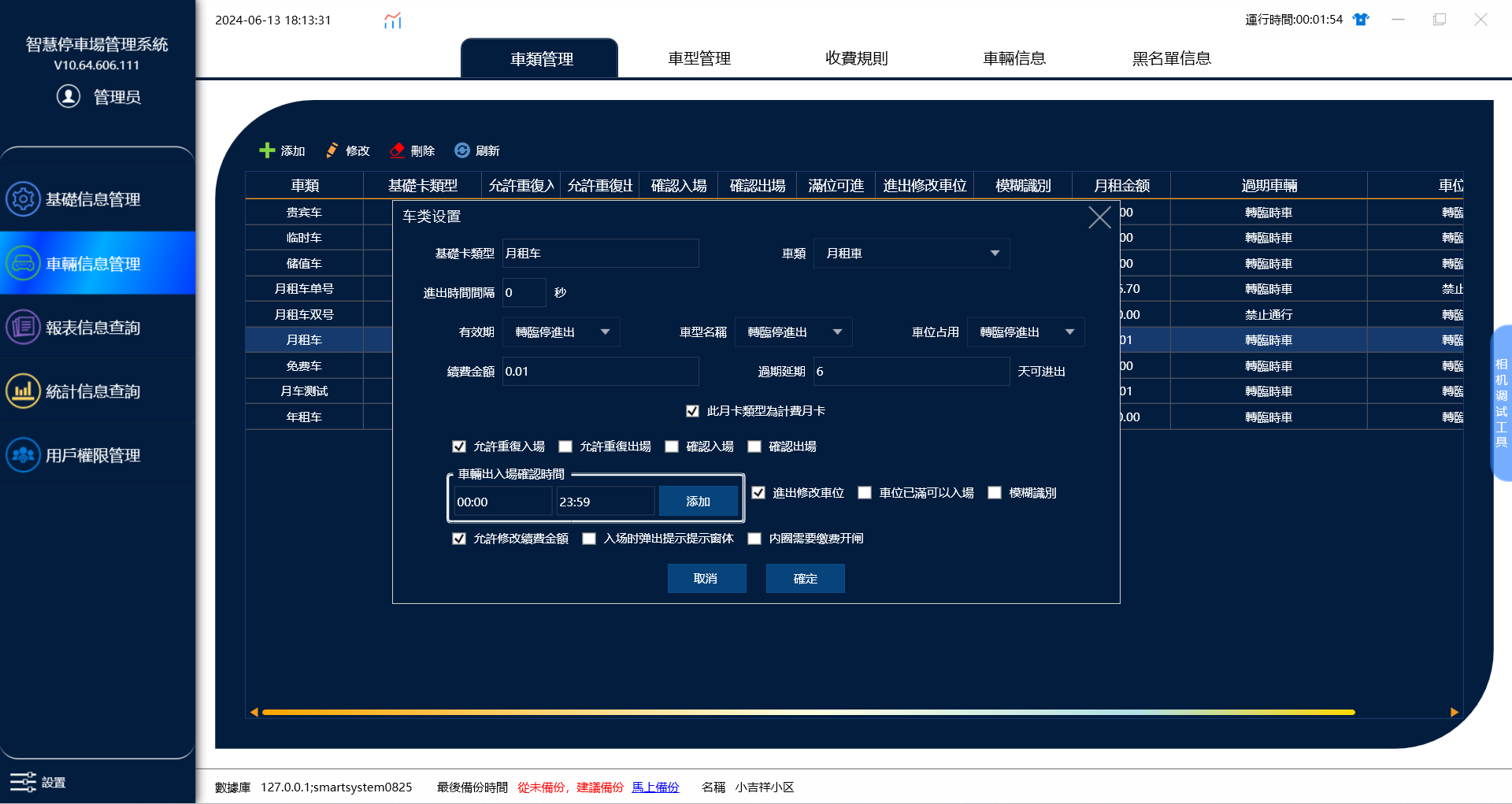Click the right arrow of horizontal scrollbar
Viewport: 1512px width, 804px height.
1455,712
